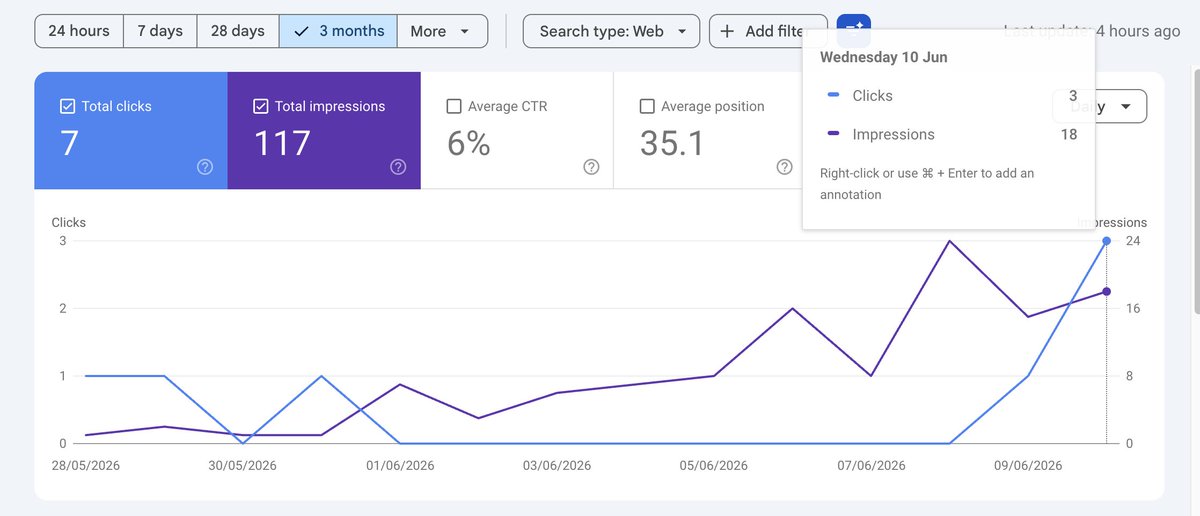
Task: Open help icon on Average position card
Action: 785,167
